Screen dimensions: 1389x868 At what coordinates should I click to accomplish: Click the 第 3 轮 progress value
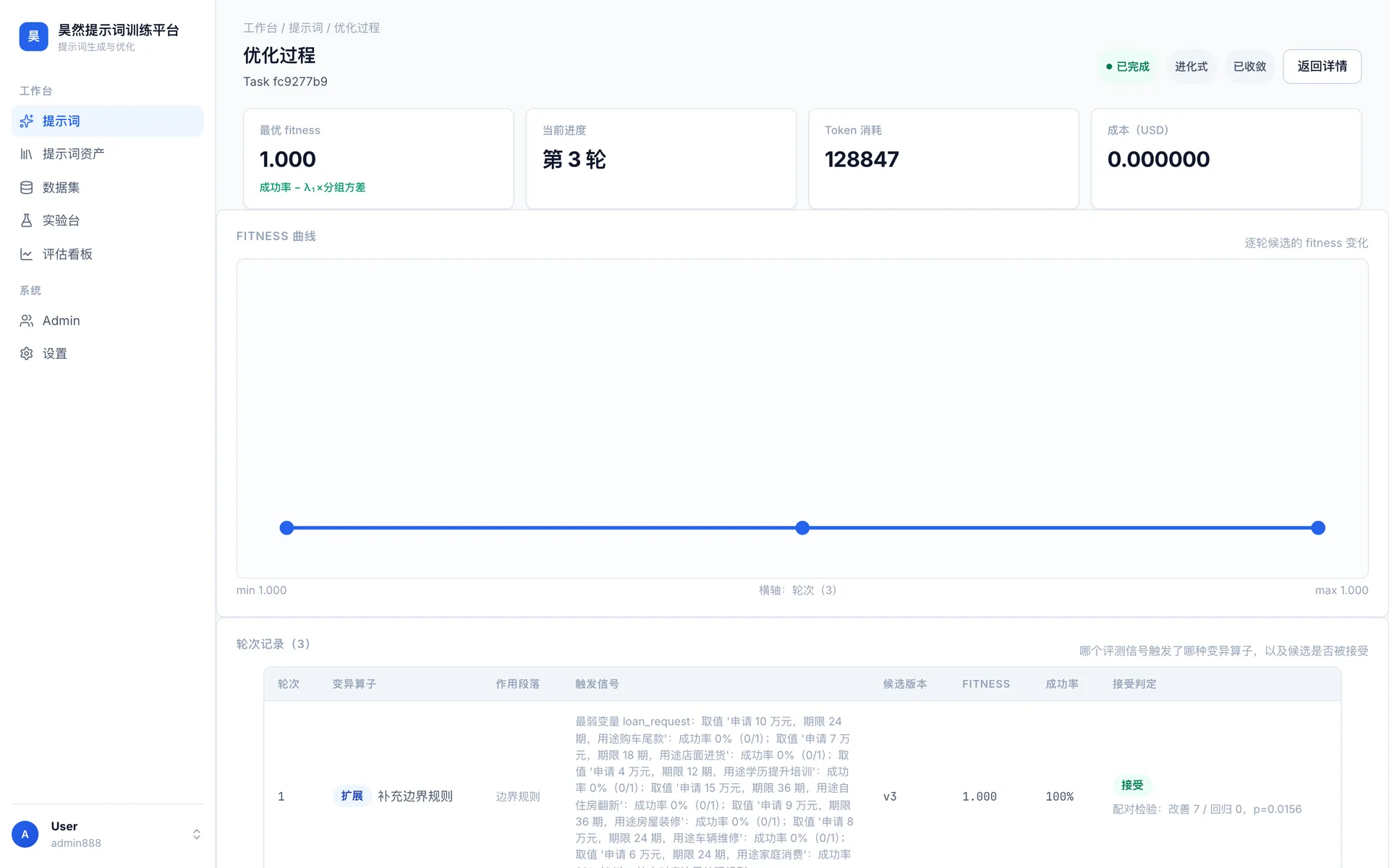coord(574,159)
